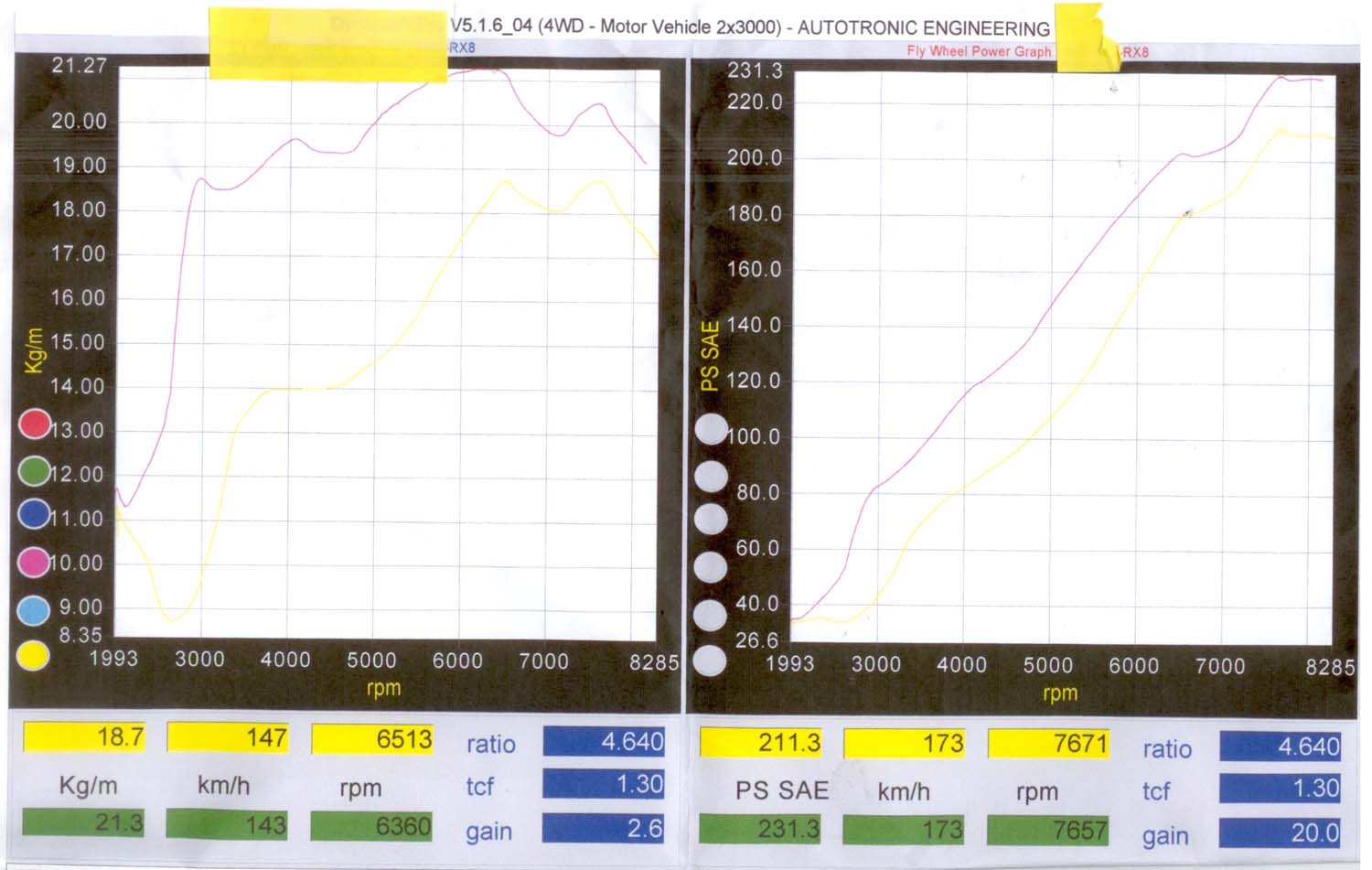
Task: Select the green 21.3 Kg/m torque field
Action: (84, 823)
